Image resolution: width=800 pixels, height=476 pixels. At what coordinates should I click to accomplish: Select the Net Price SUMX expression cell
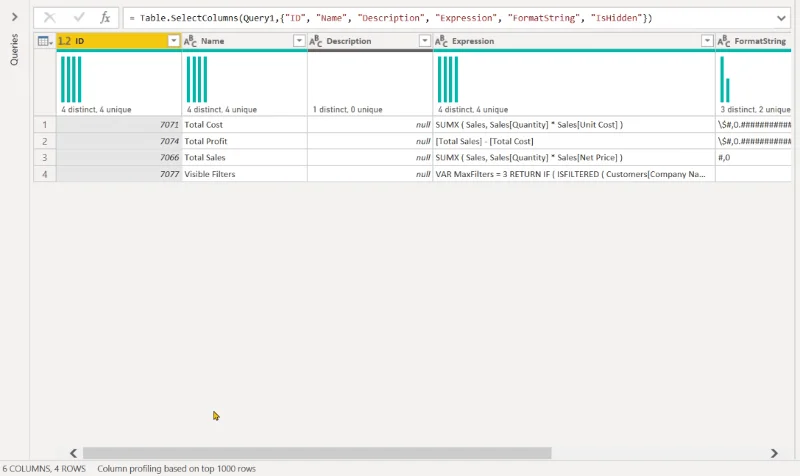point(574,158)
